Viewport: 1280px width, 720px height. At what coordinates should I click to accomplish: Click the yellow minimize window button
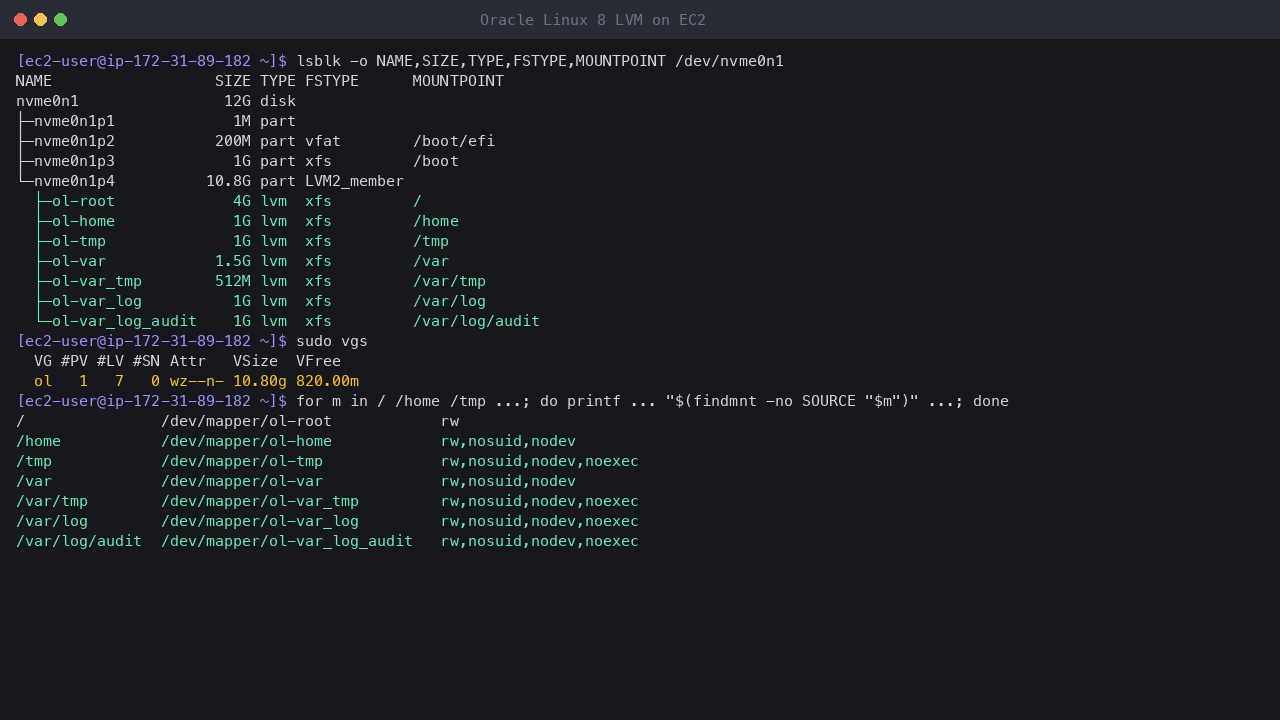click(41, 20)
